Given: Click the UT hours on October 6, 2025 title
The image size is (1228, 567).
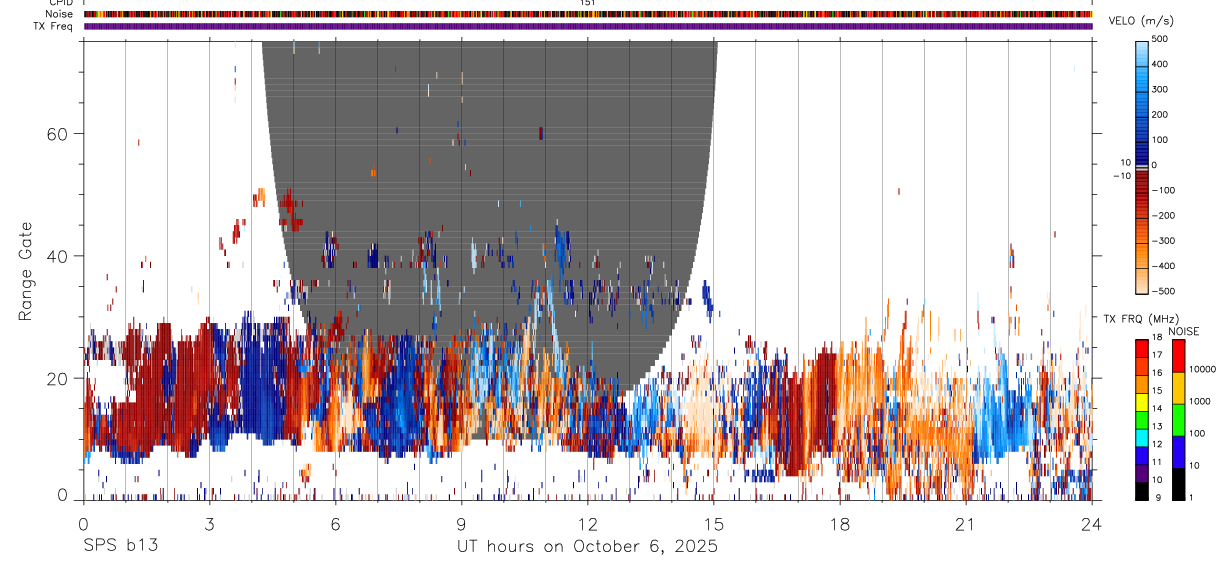Looking at the screenshot, I should point(588,547).
